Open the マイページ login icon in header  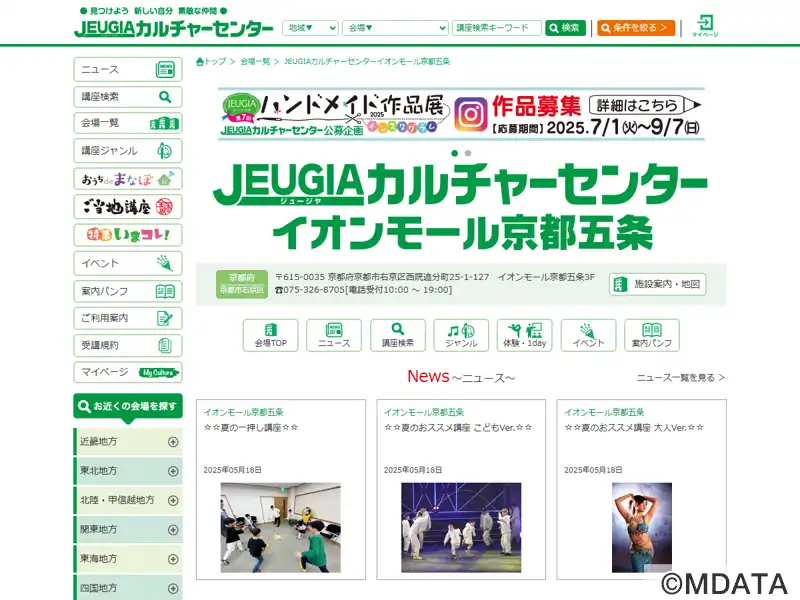pyautogui.click(x=705, y=26)
